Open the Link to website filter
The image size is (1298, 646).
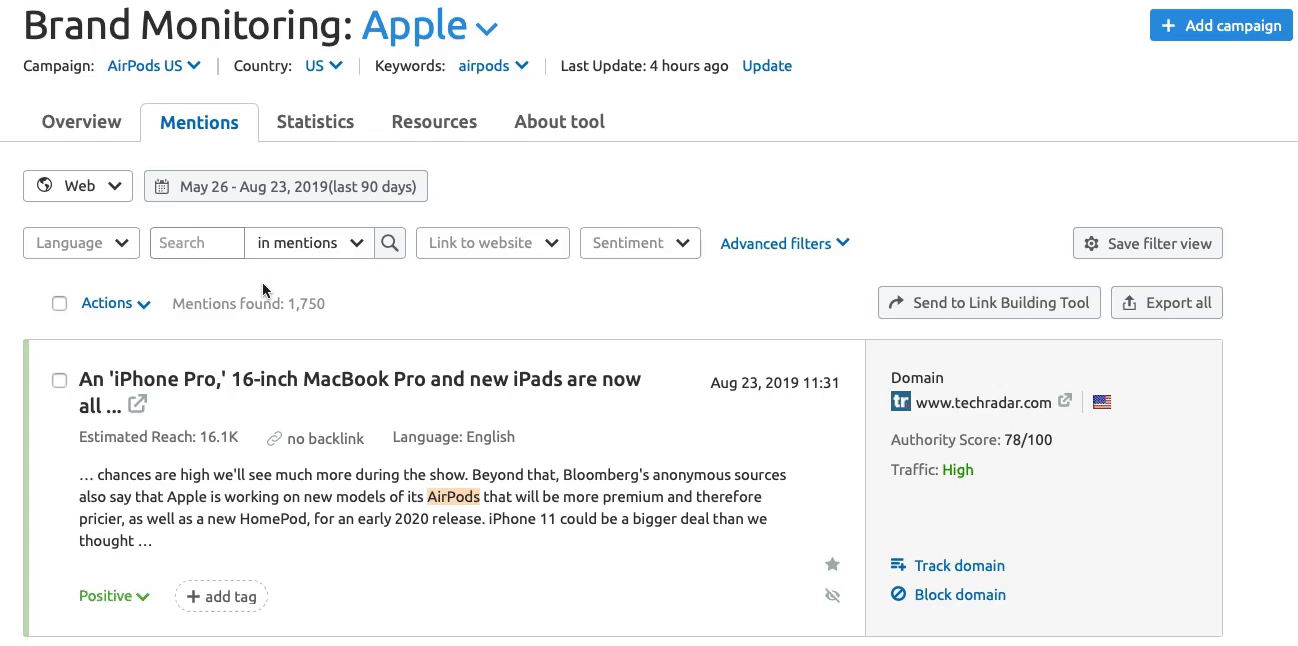pyautogui.click(x=493, y=243)
